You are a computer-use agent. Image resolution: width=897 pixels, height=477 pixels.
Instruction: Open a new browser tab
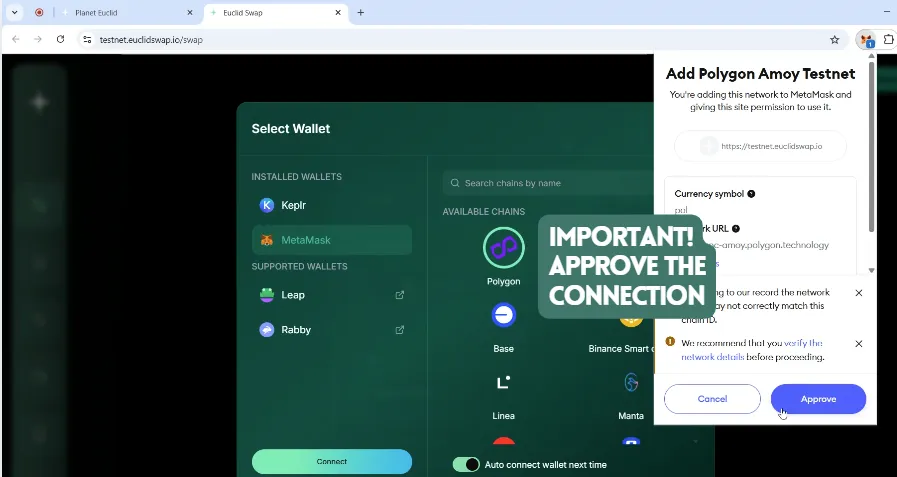point(360,13)
